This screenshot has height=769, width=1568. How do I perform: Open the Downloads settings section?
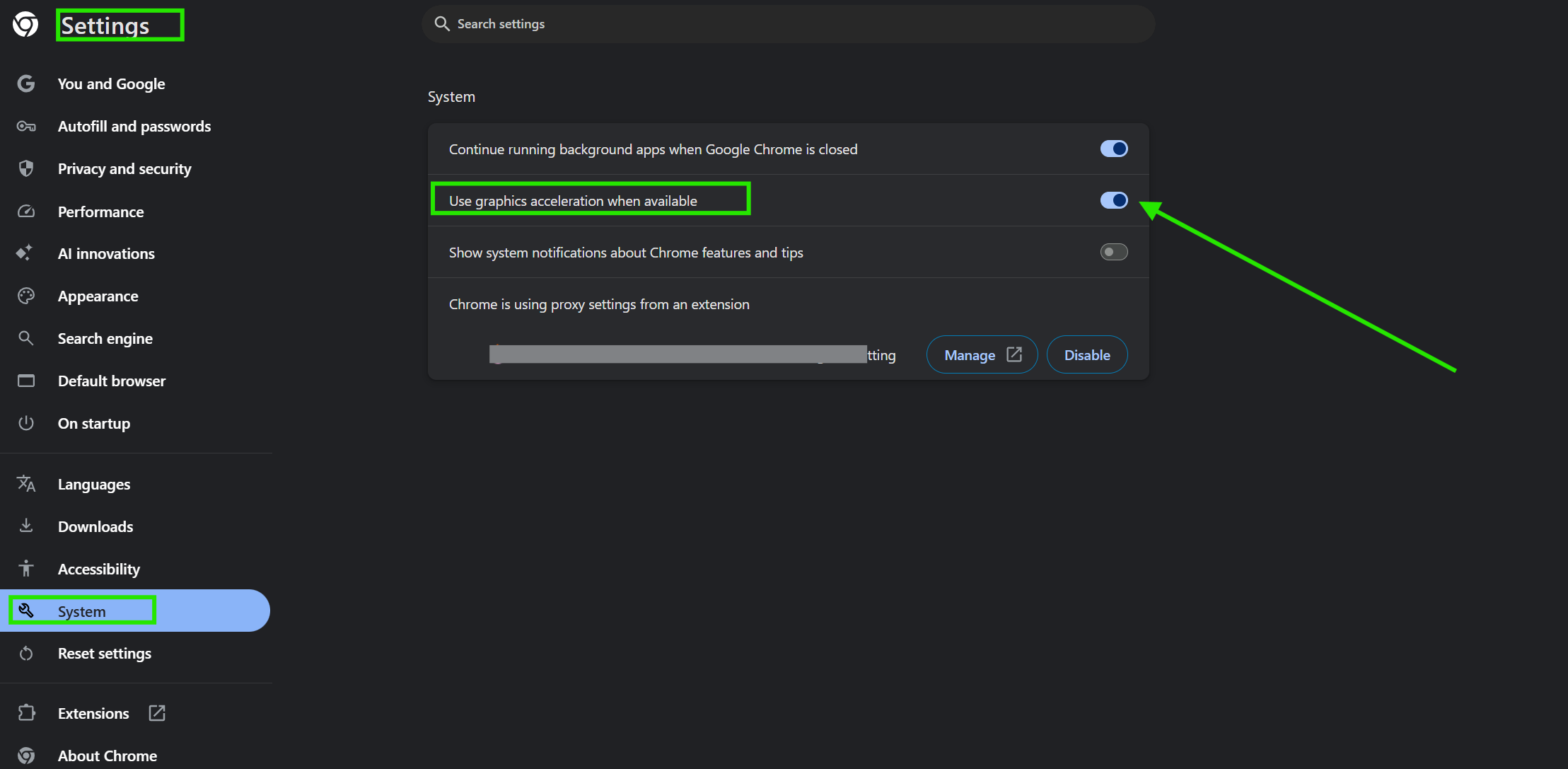[x=95, y=526]
